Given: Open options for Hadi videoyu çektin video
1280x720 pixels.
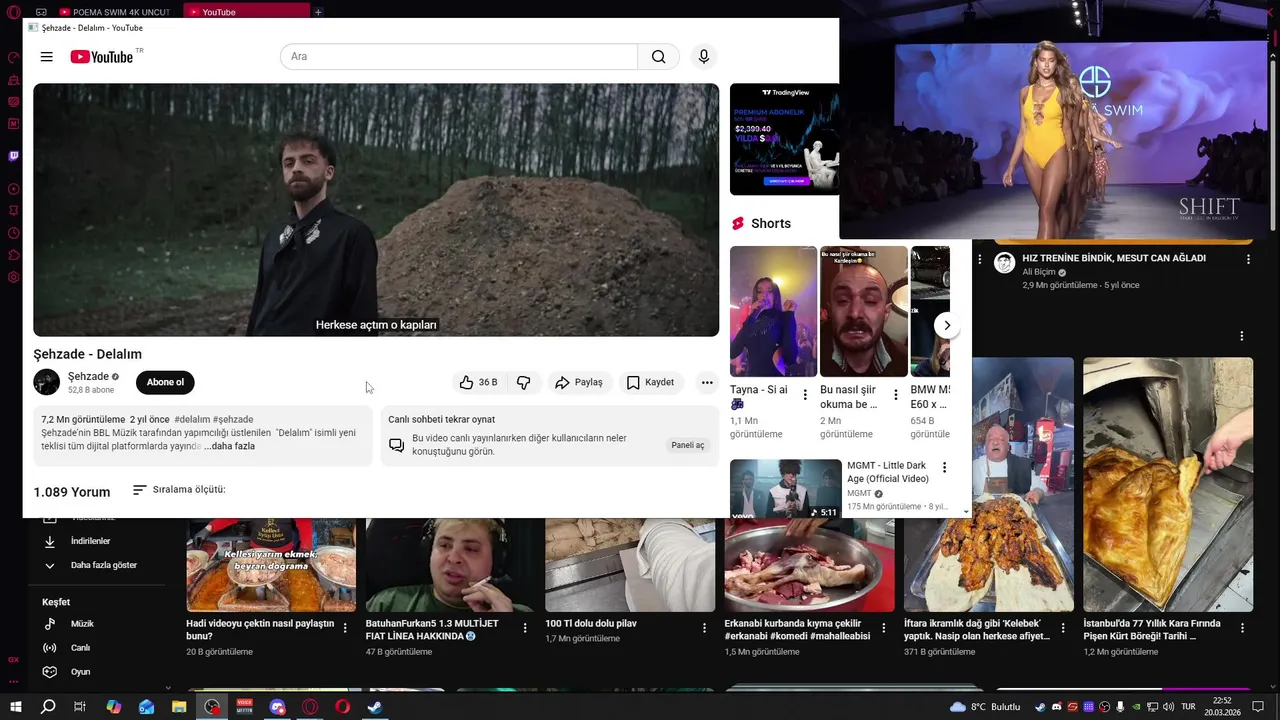Looking at the screenshot, I should 345,628.
